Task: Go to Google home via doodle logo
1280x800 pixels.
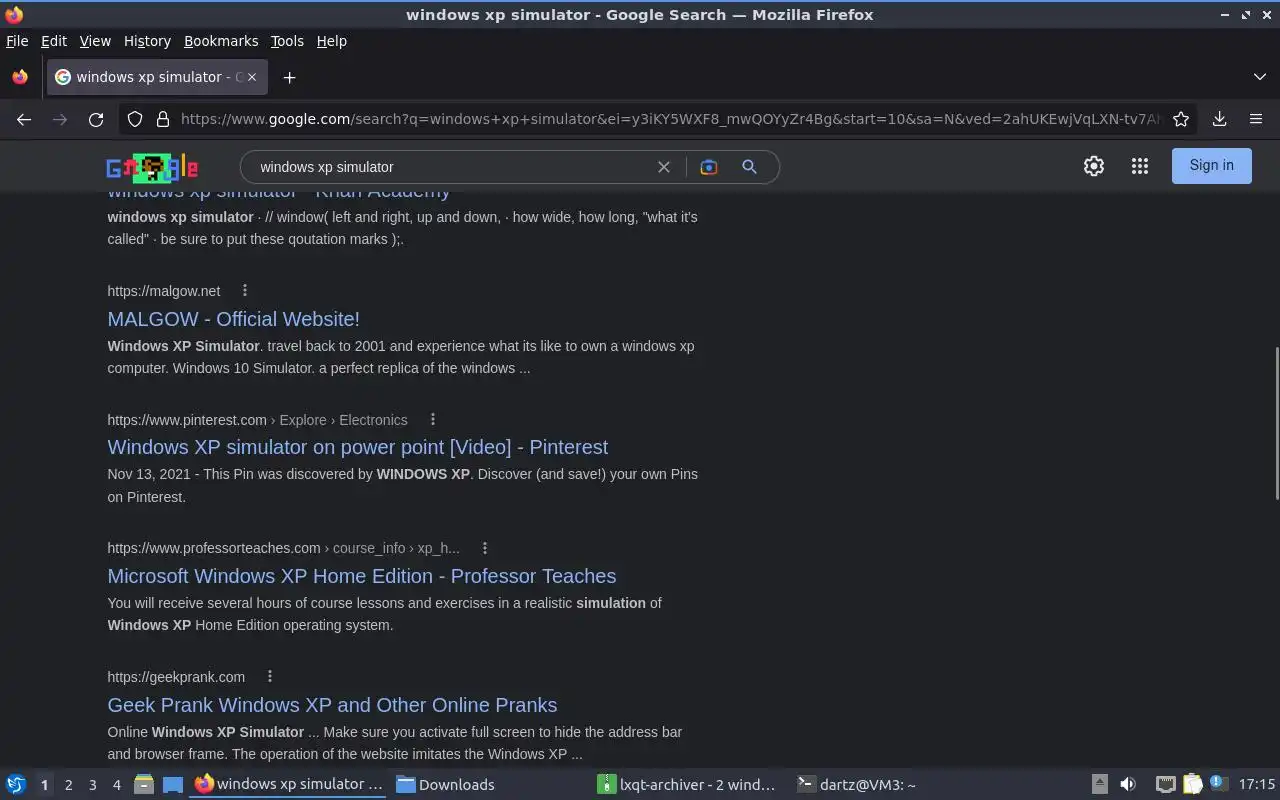Action: coord(152,167)
